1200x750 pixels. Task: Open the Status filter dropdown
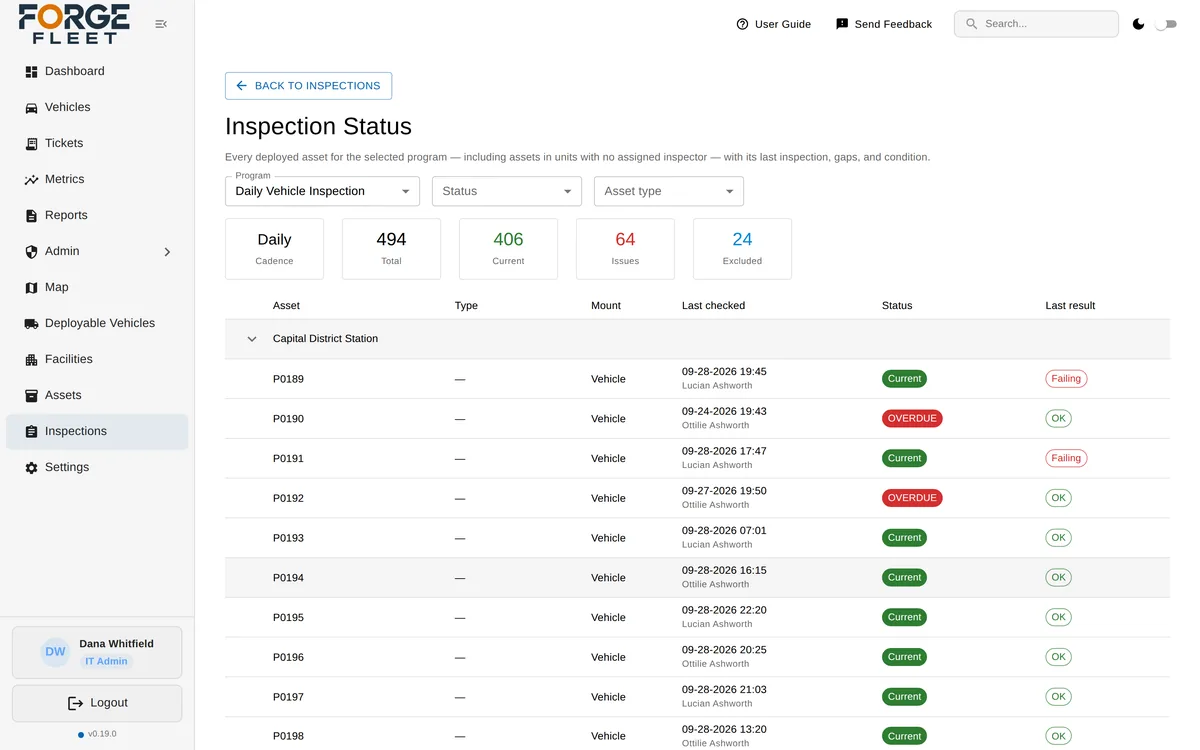(x=507, y=191)
